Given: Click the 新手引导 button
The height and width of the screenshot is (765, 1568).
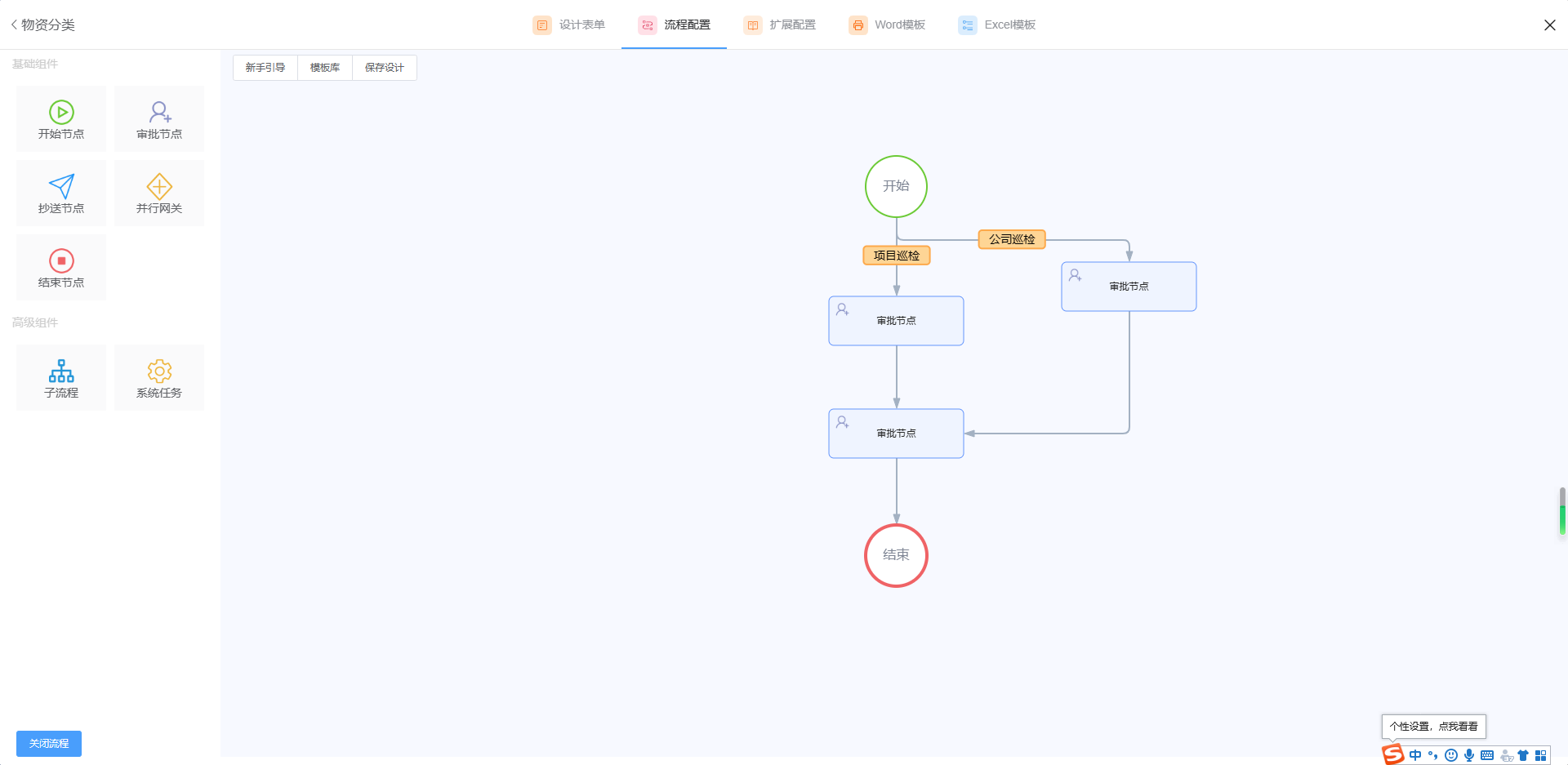Looking at the screenshot, I should [x=265, y=68].
